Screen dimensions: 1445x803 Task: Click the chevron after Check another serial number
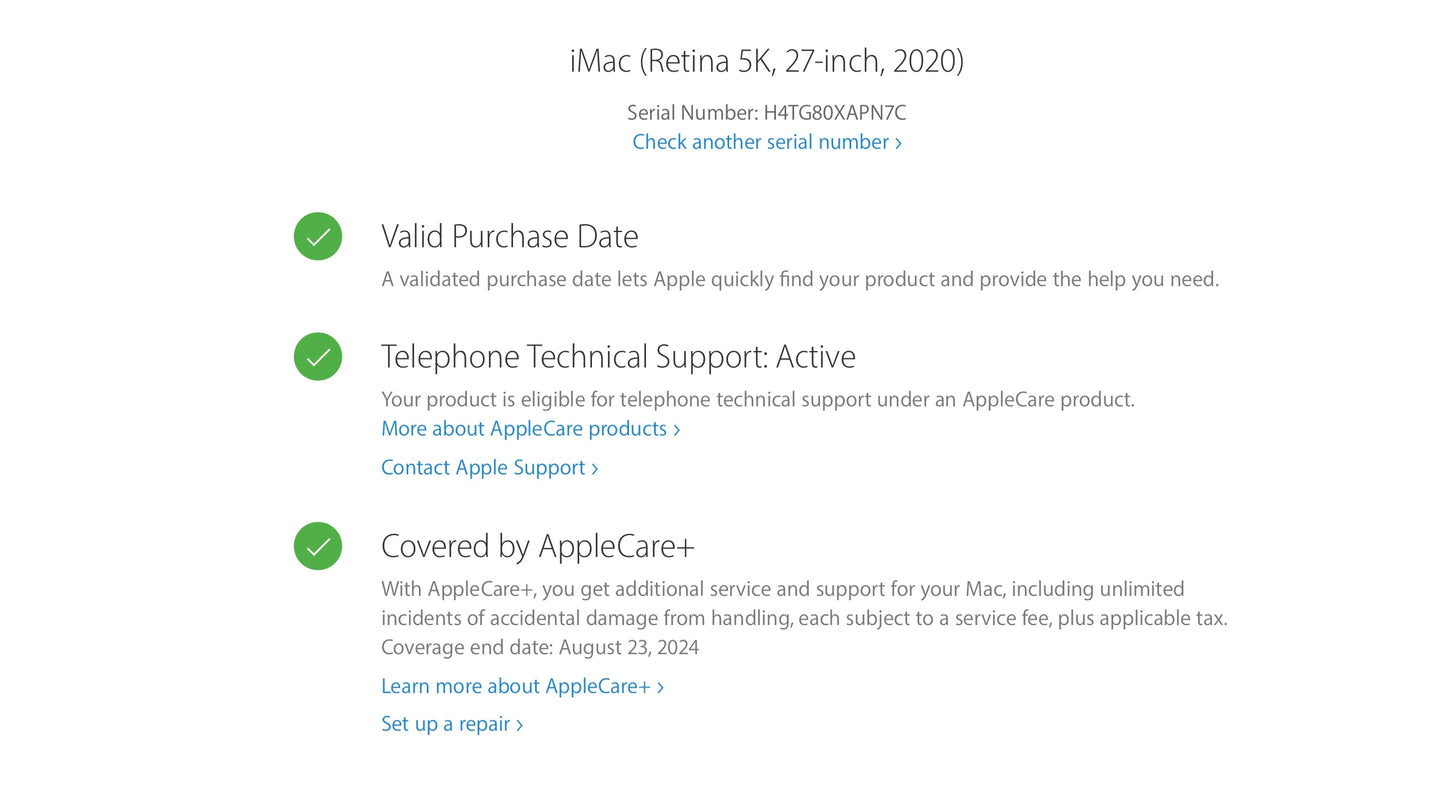(898, 143)
